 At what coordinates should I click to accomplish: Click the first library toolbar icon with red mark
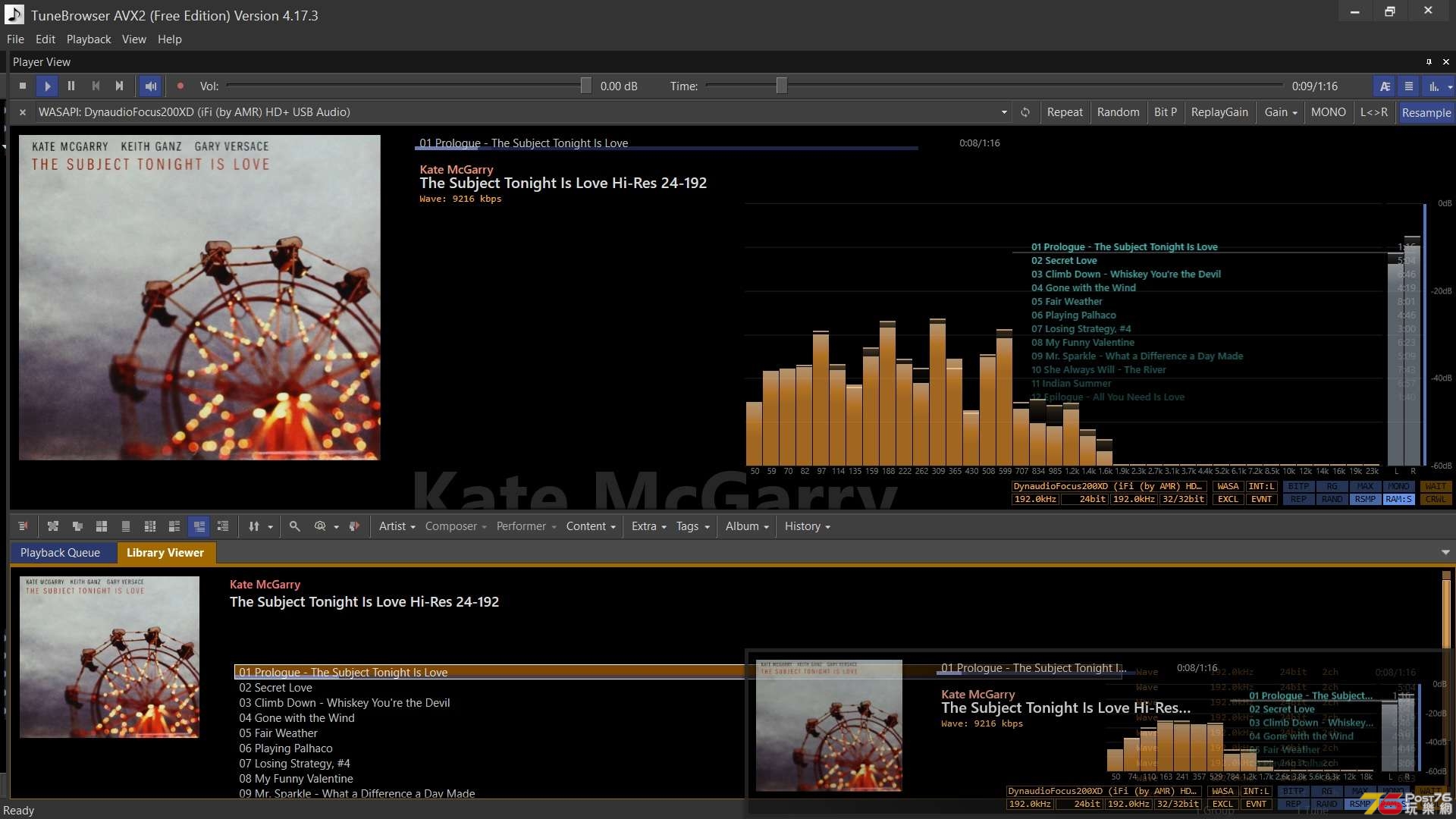point(24,526)
